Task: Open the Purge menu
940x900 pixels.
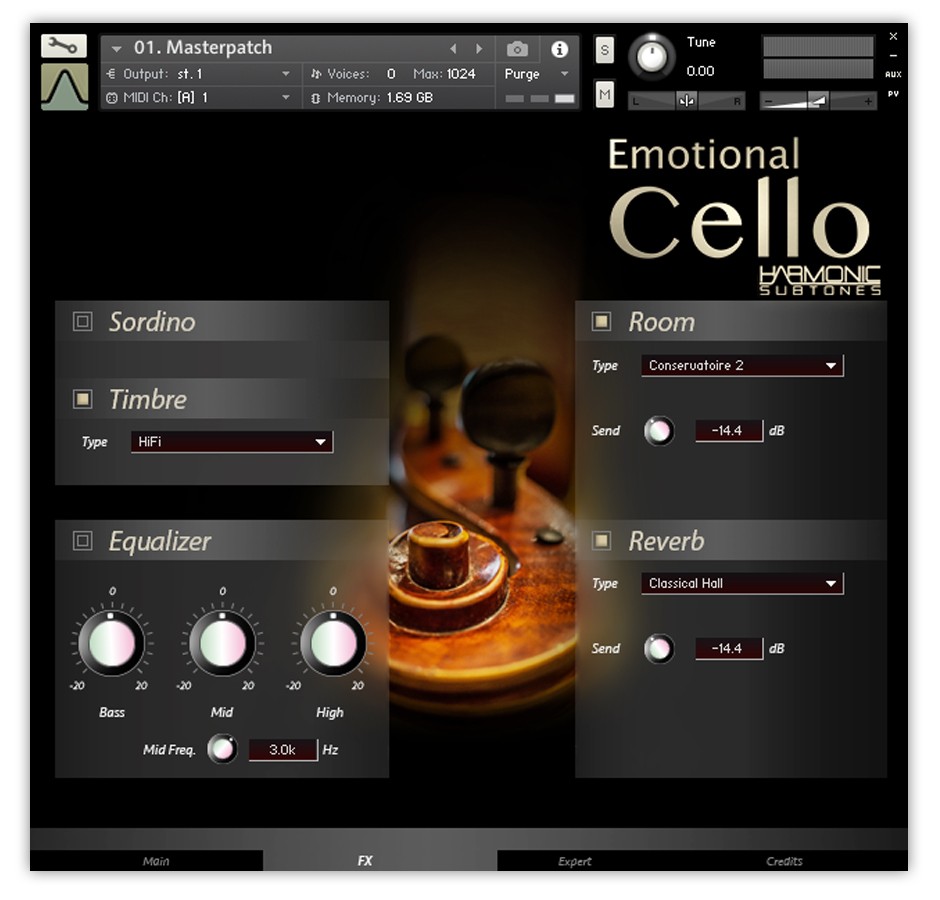Action: (x=535, y=74)
